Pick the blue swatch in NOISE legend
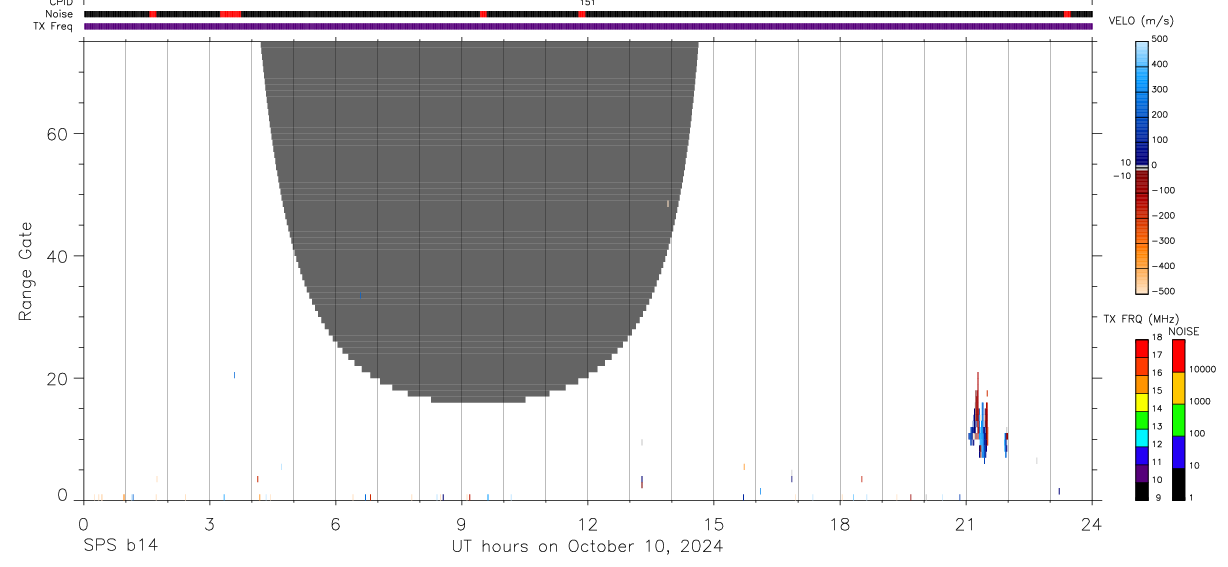The width and height of the screenshot is (1228, 567). click(x=1177, y=452)
